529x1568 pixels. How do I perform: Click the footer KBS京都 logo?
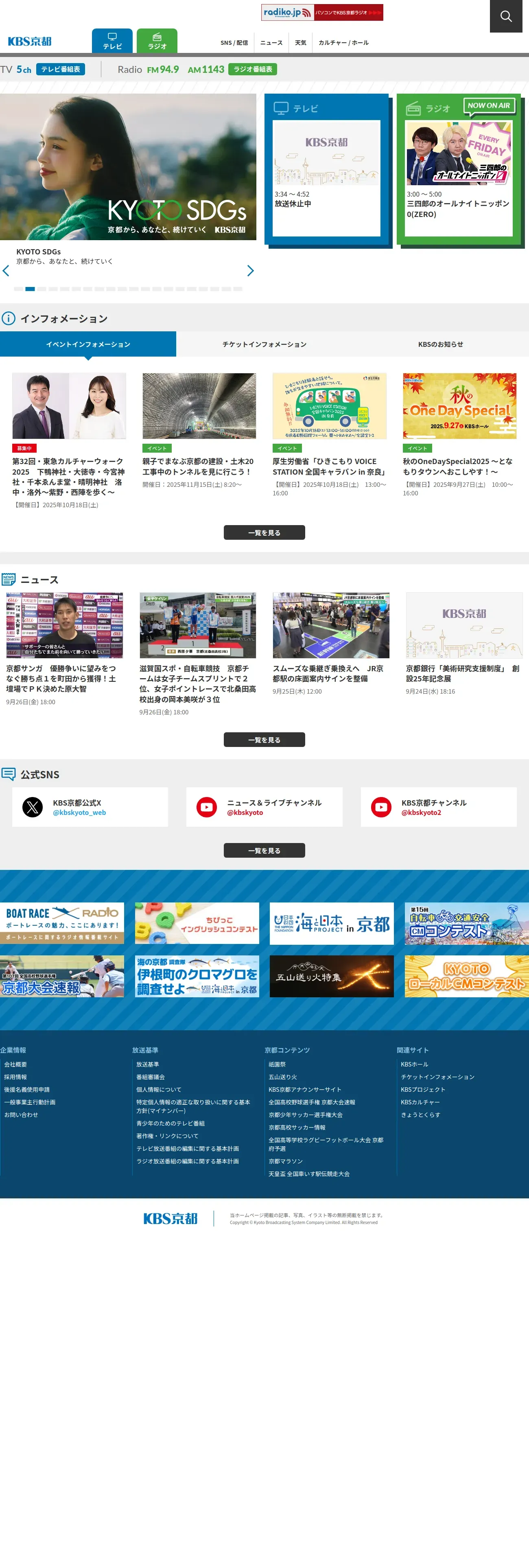click(x=171, y=1219)
